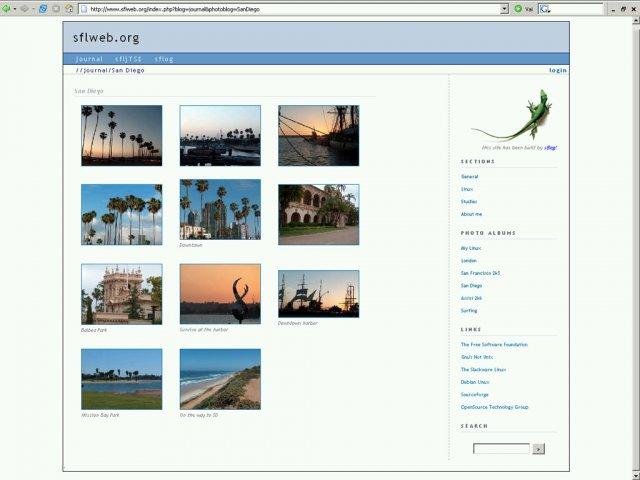This screenshot has width=640, height=480.
Task: Open the Linux section link
Action: click(x=467, y=189)
